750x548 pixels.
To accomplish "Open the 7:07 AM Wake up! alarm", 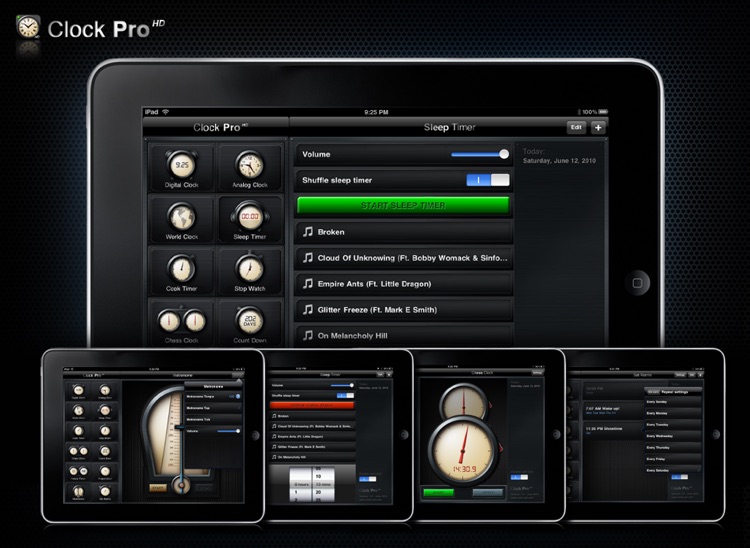I will [x=613, y=411].
